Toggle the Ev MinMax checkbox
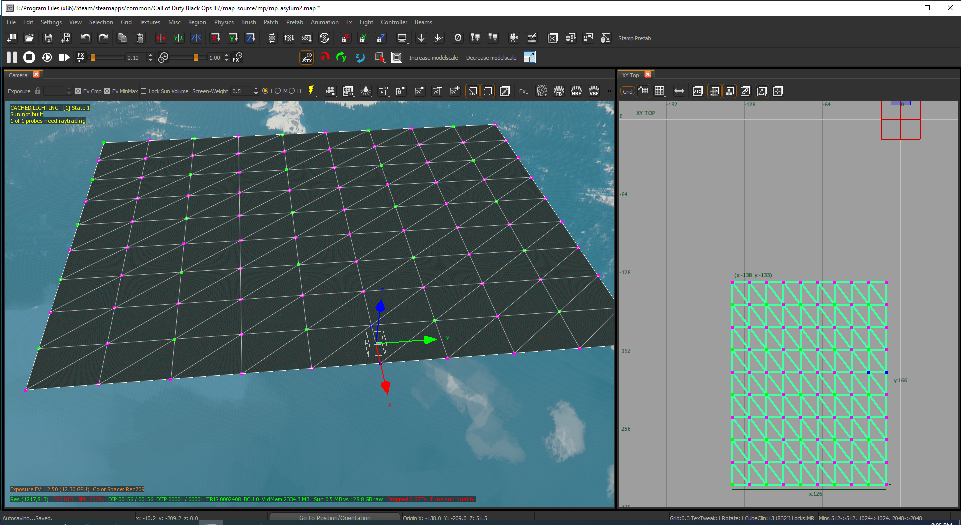This screenshot has width=963, height=527. point(107,91)
